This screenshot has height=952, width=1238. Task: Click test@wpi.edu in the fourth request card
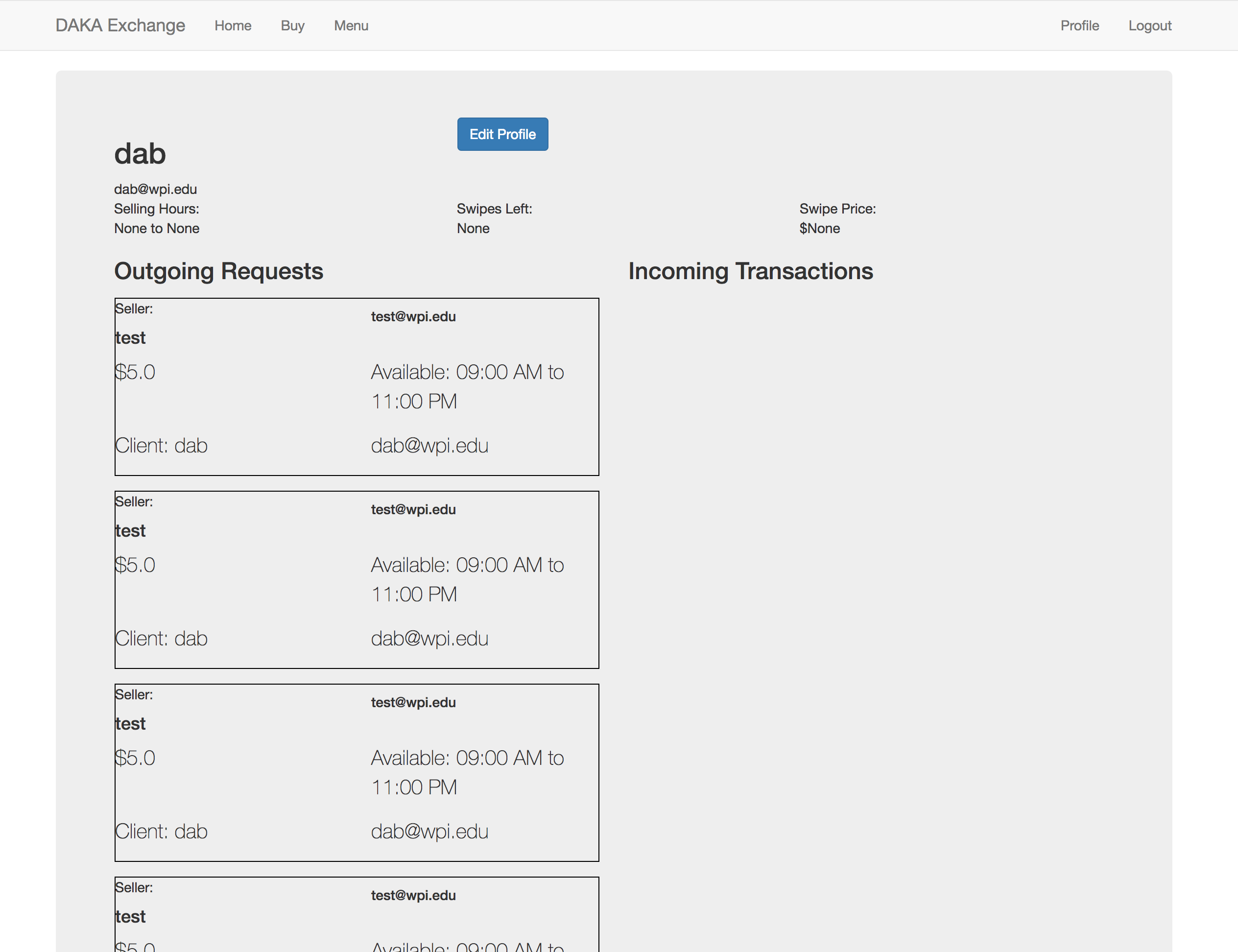pyautogui.click(x=413, y=895)
